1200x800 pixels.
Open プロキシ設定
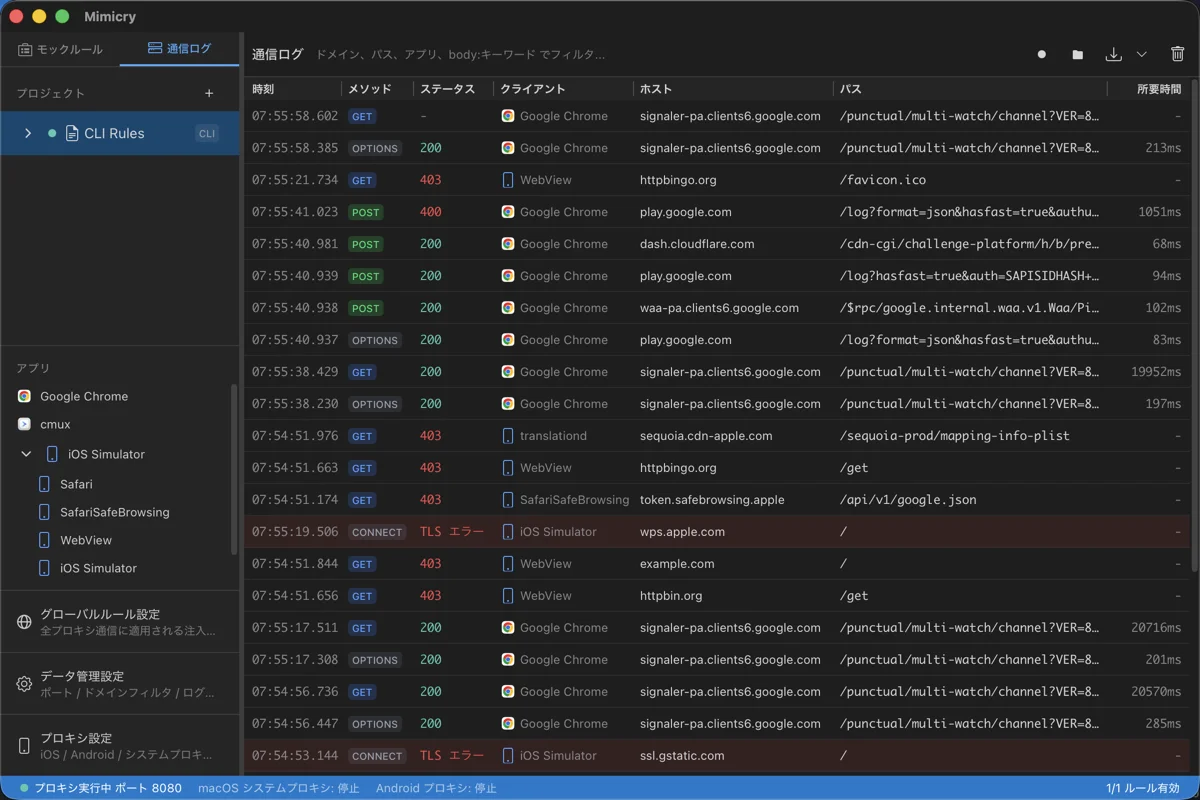[120, 746]
